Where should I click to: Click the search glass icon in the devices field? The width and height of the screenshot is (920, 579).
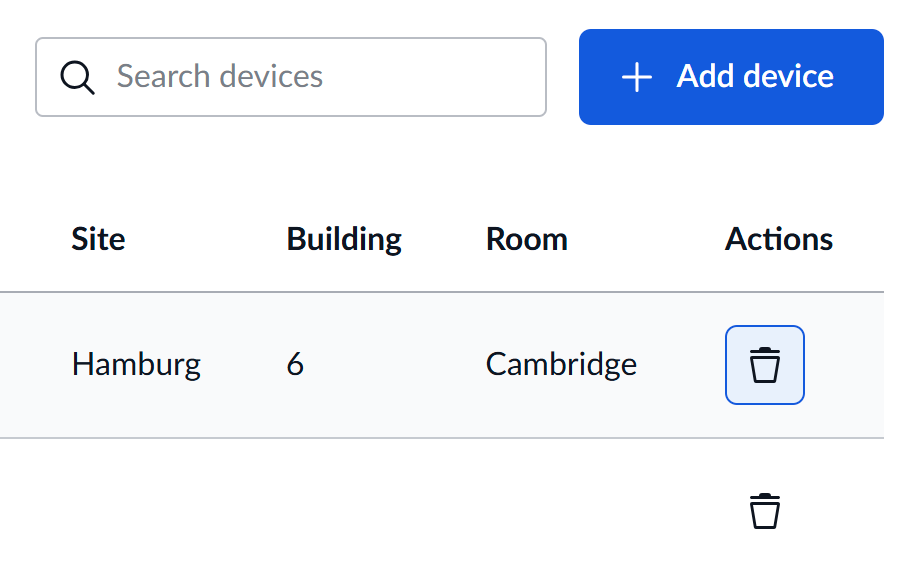pos(77,76)
